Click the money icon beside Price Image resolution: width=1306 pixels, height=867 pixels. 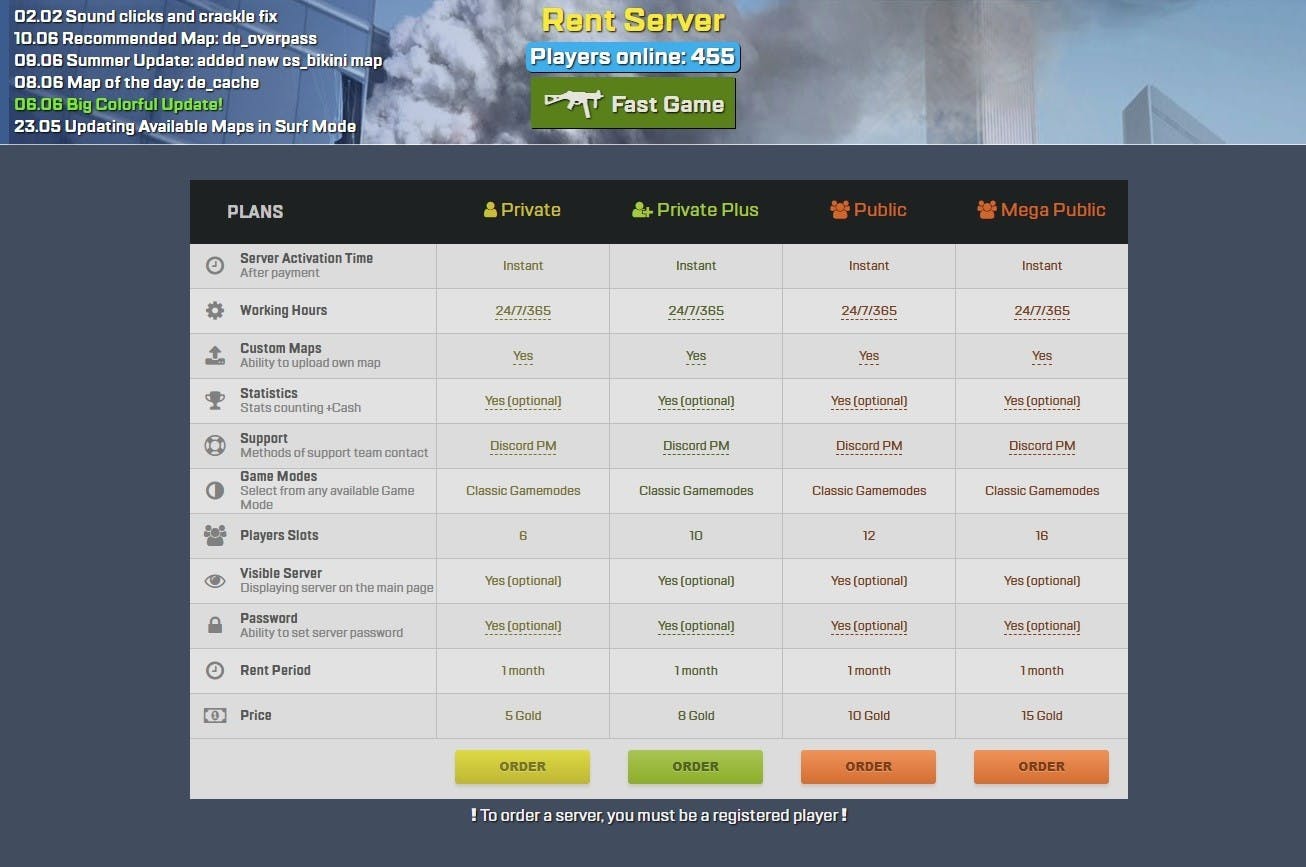click(x=215, y=716)
